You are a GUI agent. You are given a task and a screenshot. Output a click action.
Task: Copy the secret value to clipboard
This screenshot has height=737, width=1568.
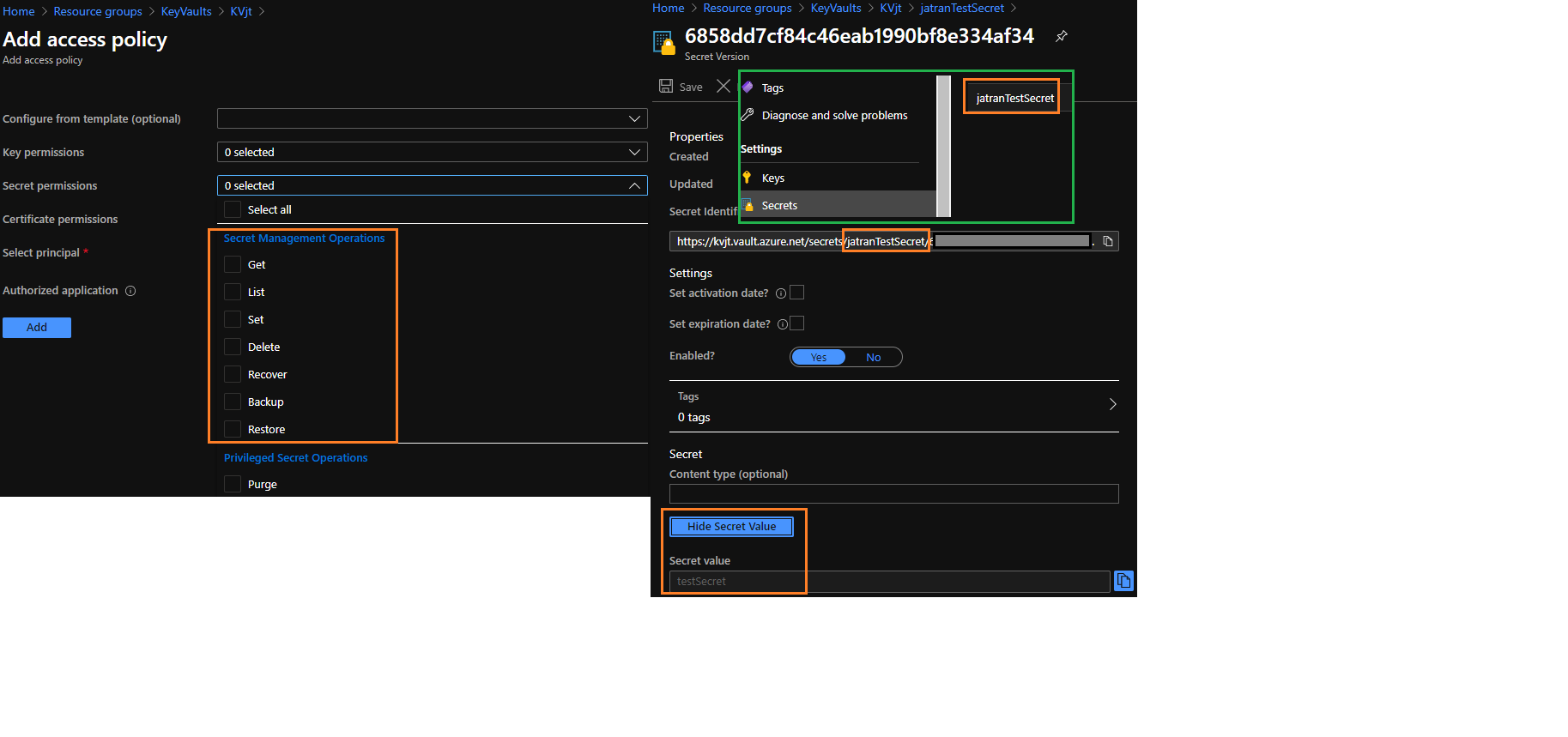[1123, 581]
